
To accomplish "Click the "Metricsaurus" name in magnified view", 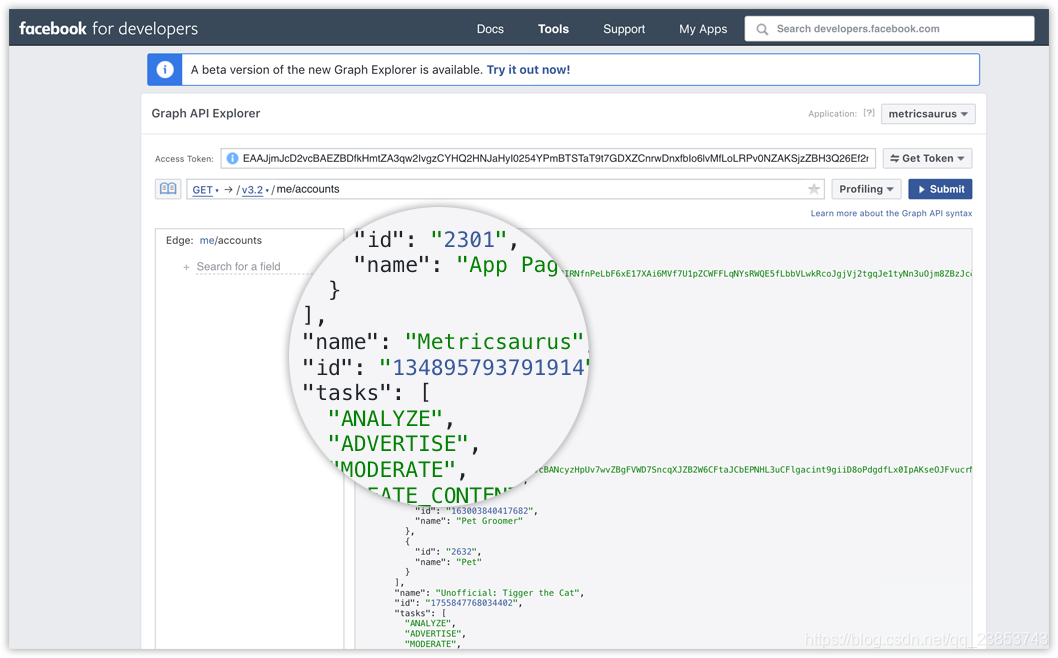I will (494, 341).
